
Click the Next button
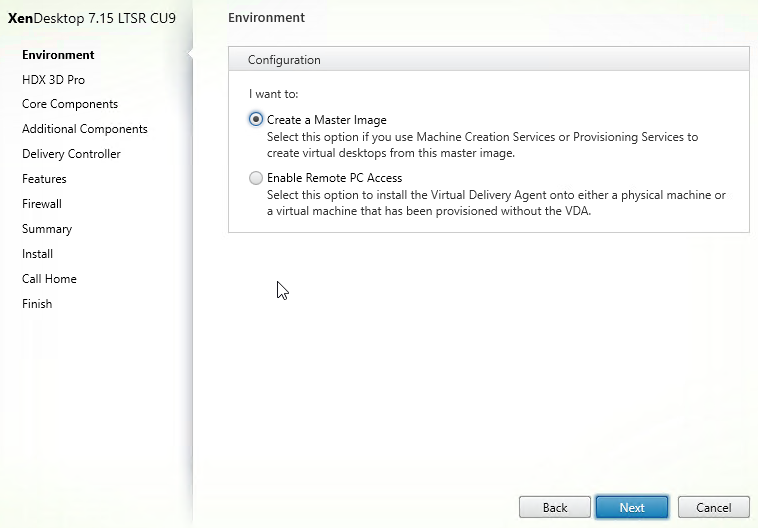click(x=632, y=507)
